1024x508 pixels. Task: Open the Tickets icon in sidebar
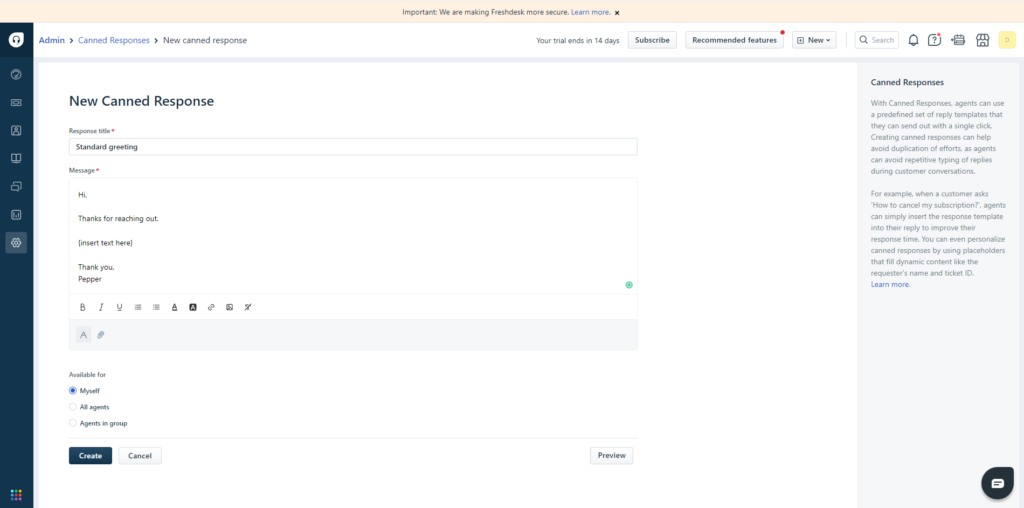pos(16,102)
